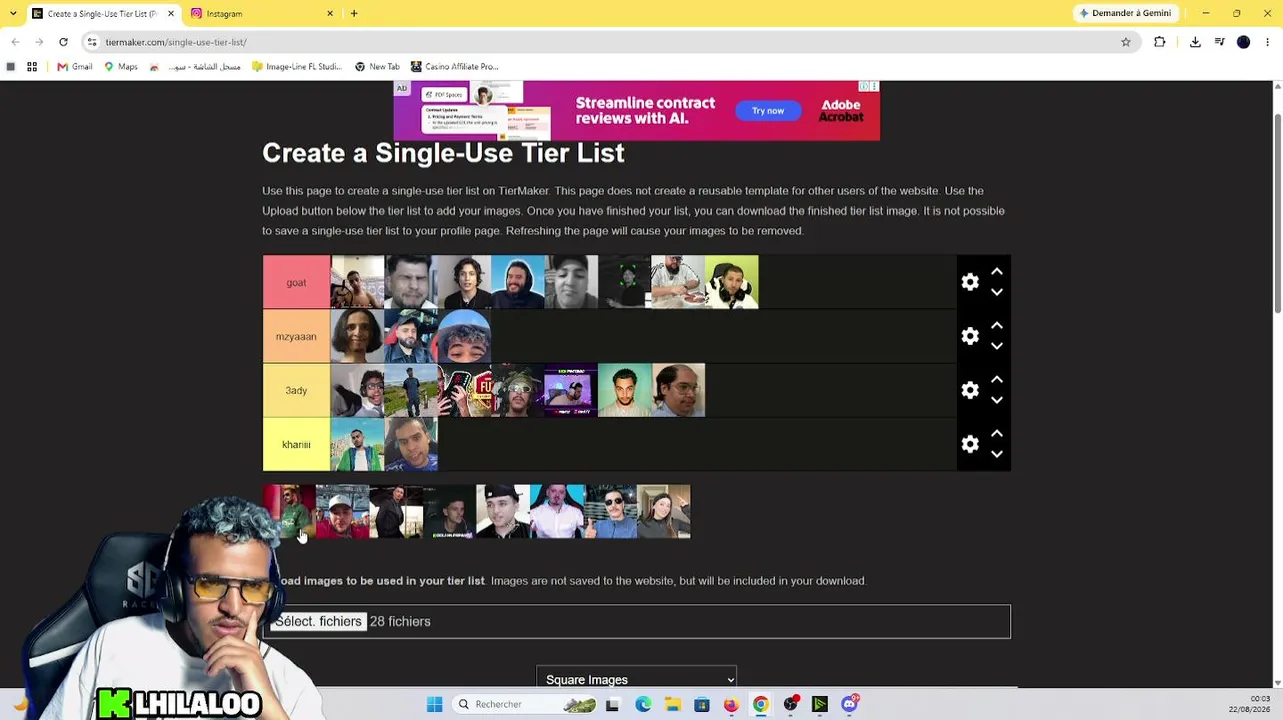The width and height of the screenshot is (1283, 720).
Task: Open the Gmail bookmark
Action: tap(75, 67)
